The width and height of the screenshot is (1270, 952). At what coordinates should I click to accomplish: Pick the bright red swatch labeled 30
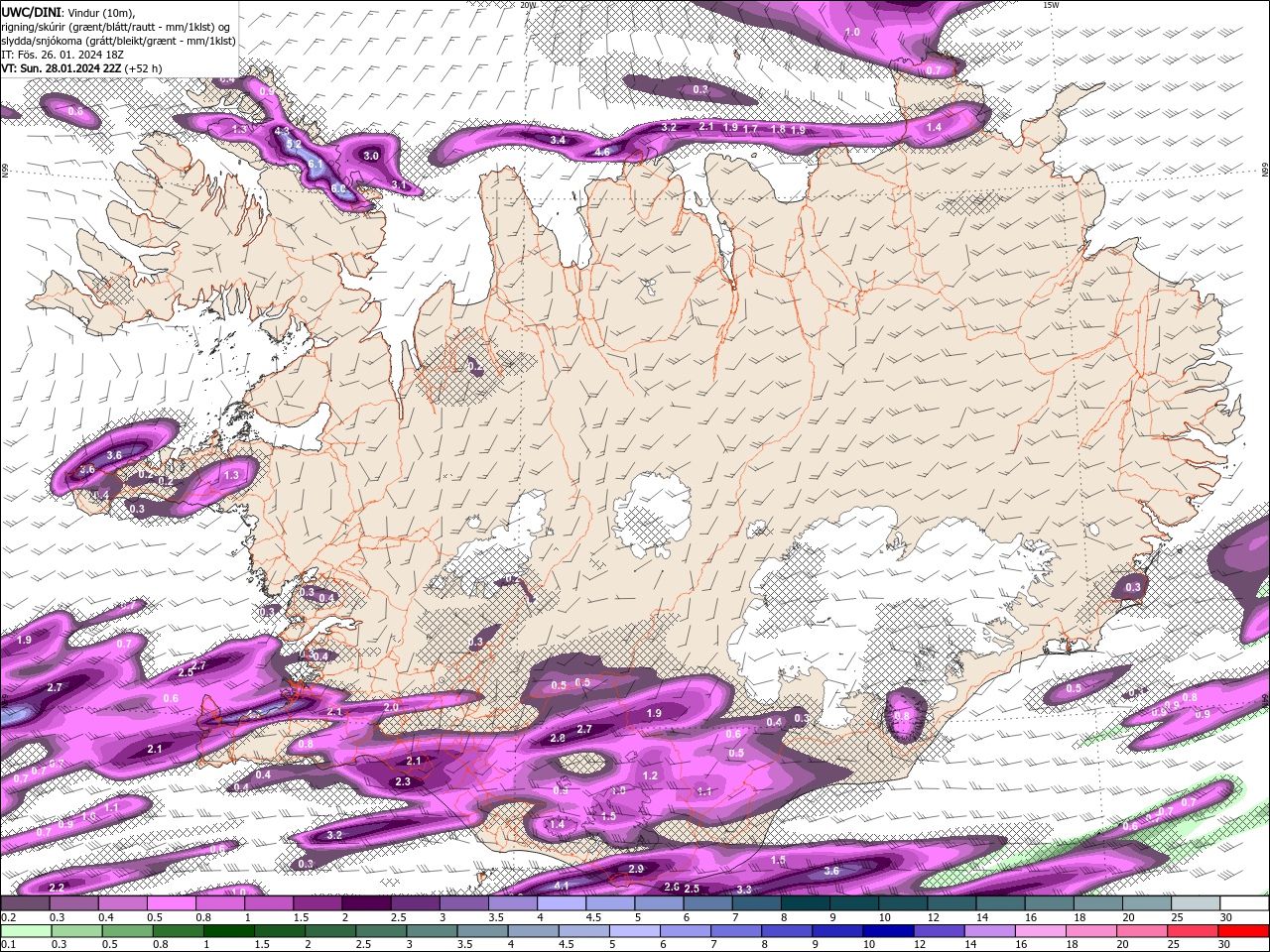pos(1244,931)
